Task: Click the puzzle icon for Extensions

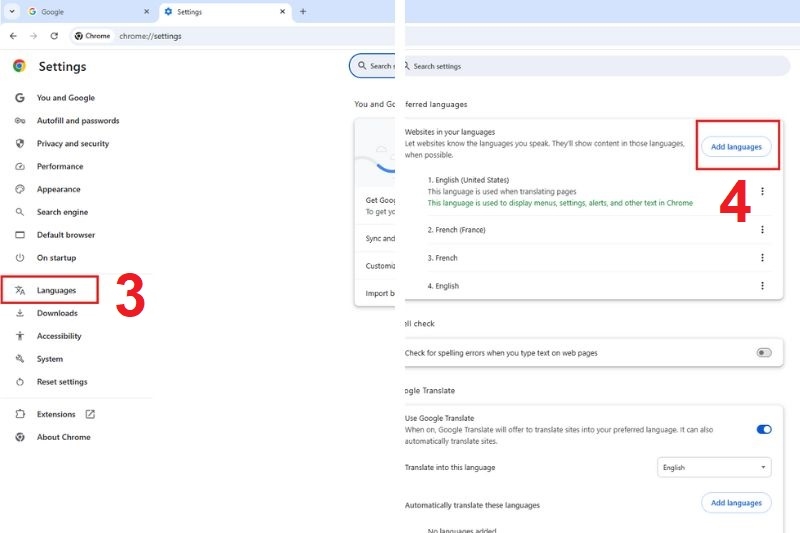Action: coord(20,414)
